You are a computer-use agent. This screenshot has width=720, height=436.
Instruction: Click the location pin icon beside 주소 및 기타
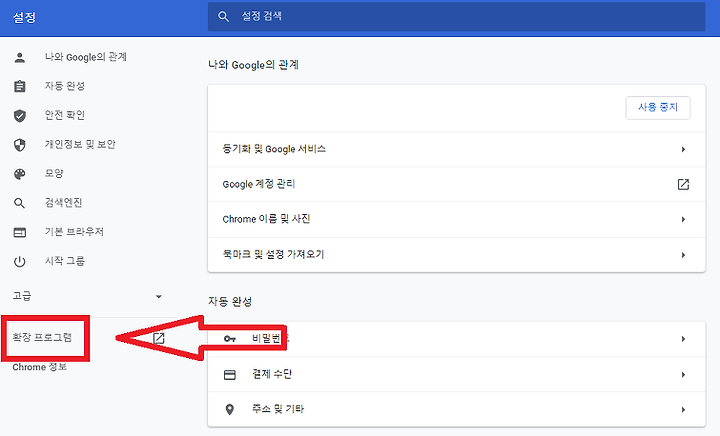[230, 409]
